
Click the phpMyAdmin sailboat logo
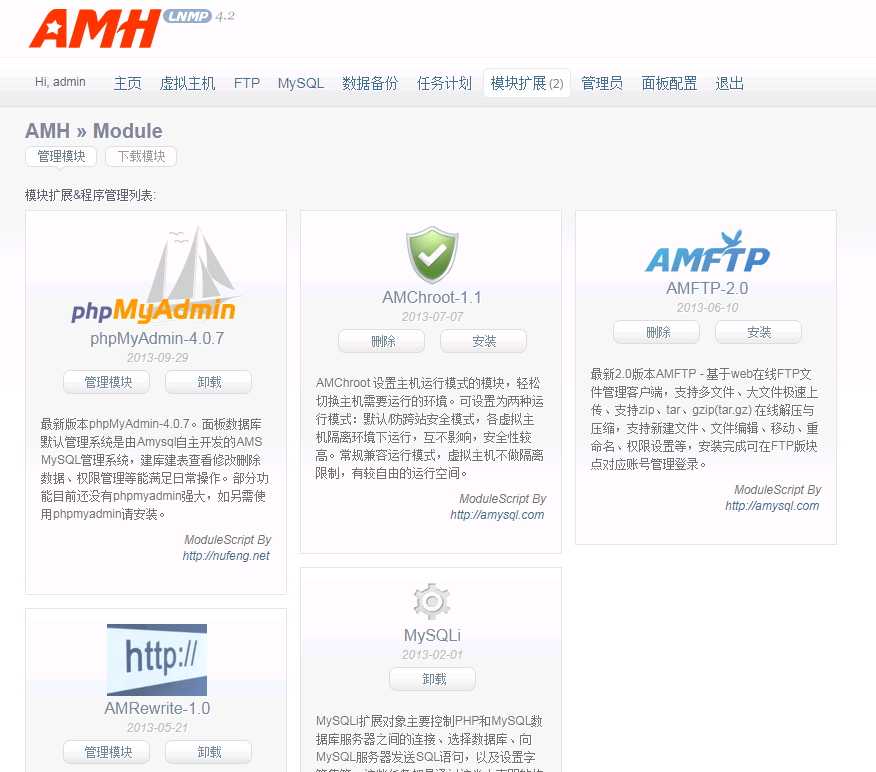coord(156,275)
